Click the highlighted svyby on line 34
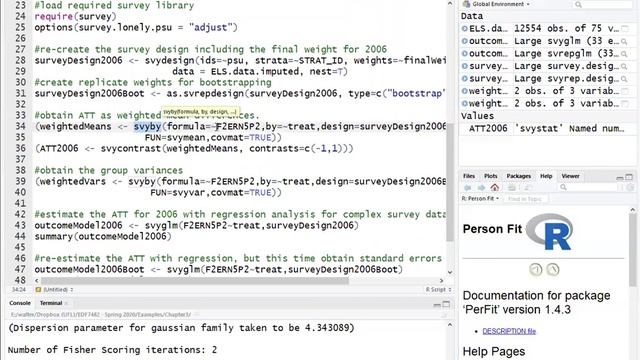 coord(147,127)
